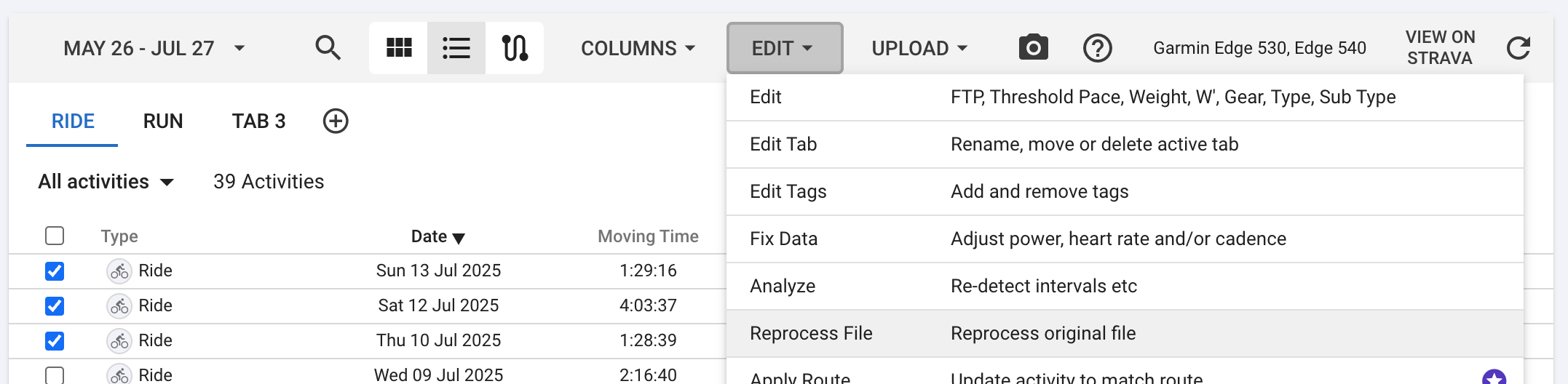Toggle the select-all activities checkbox
1568x384 pixels.
55,236
